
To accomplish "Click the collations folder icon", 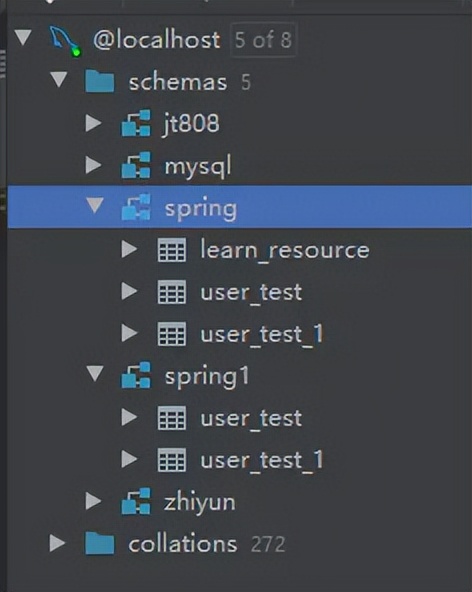I will coord(99,543).
